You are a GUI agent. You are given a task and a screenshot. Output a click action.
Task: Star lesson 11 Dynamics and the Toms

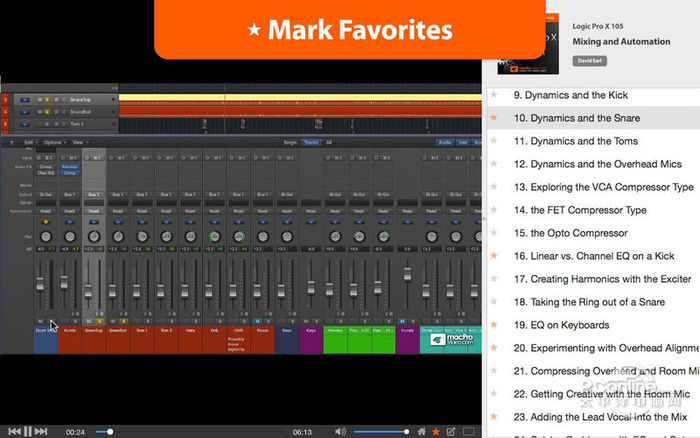click(494, 141)
